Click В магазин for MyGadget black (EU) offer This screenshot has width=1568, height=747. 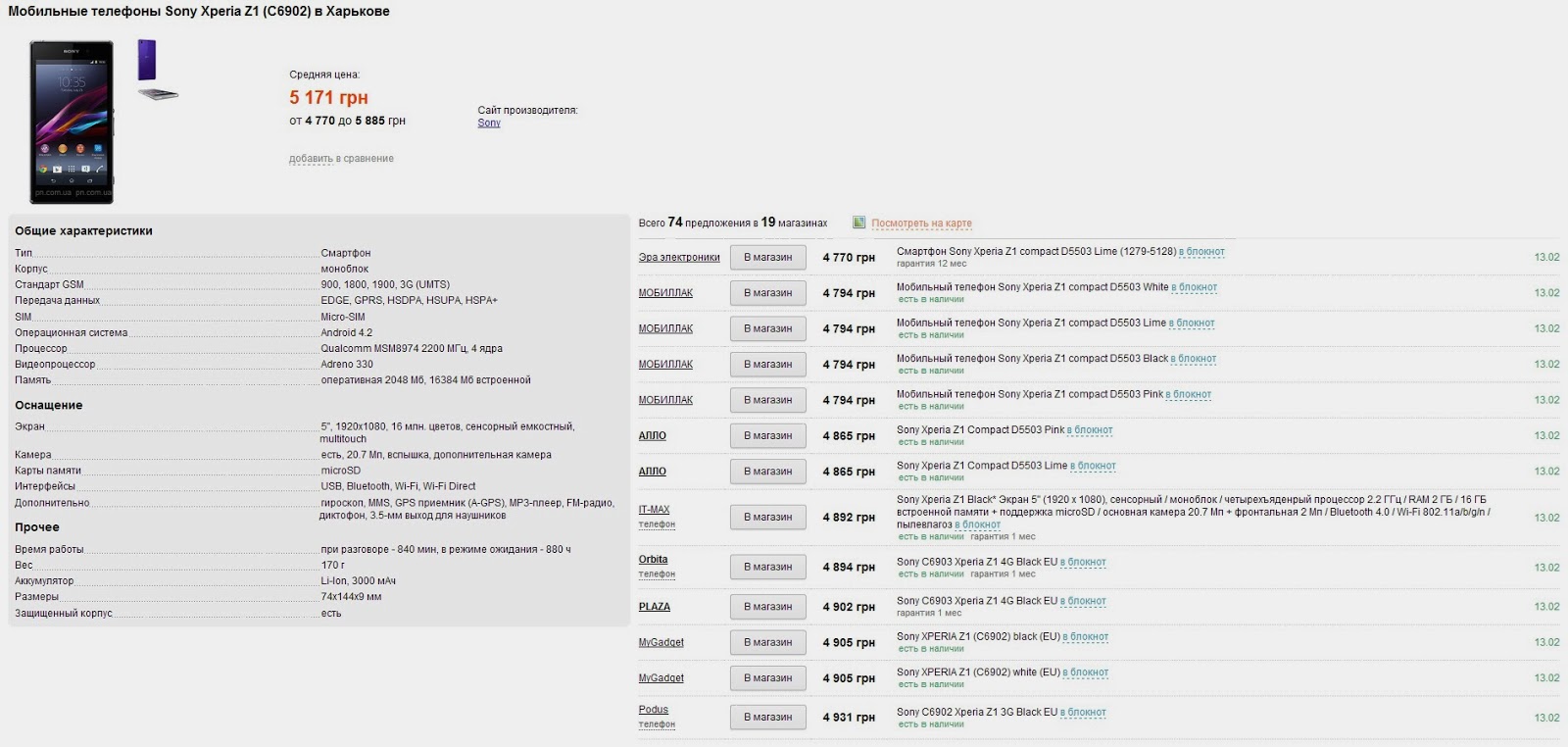[768, 643]
